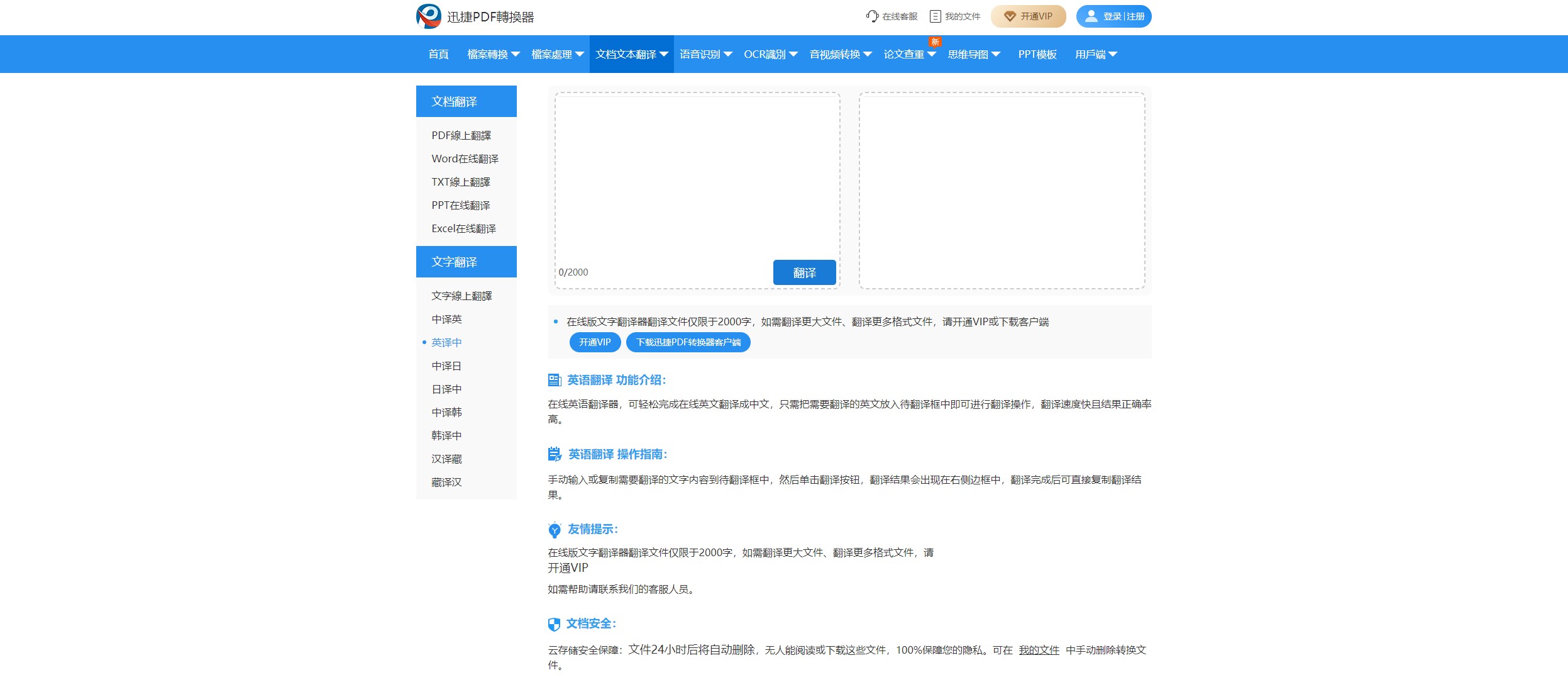Screen dimensions: 1568x687
Task: Click the 操作指南 notepad icon
Action: pos(554,454)
